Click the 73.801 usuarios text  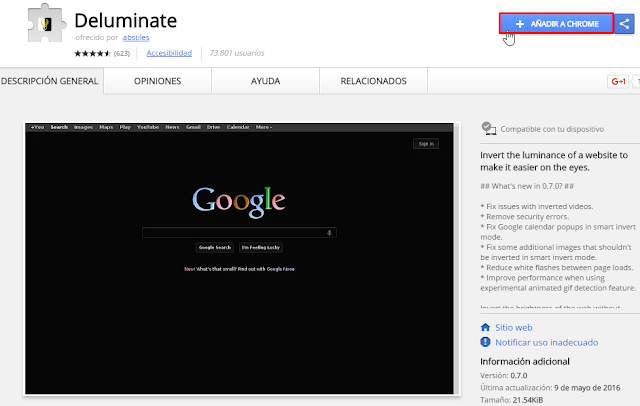pyautogui.click(x=237, y=53)
